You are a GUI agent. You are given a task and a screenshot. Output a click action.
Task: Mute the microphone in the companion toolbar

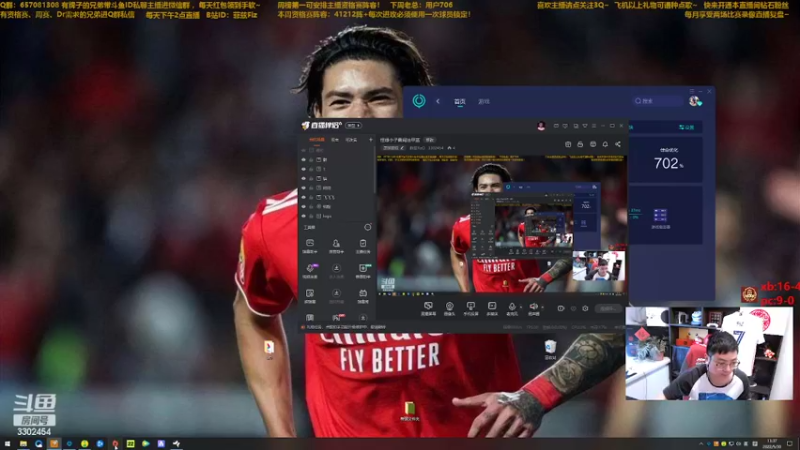coord(512,307)
